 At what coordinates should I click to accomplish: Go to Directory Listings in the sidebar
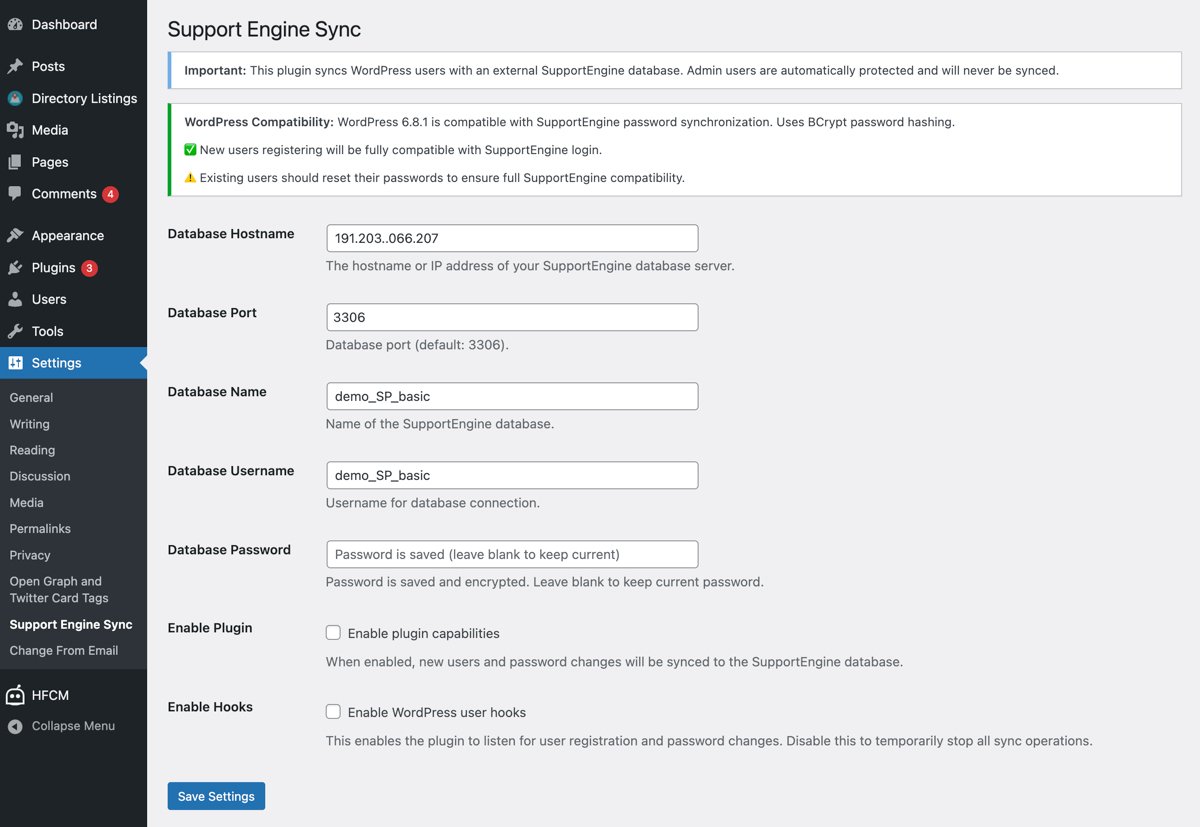point(73,98)
